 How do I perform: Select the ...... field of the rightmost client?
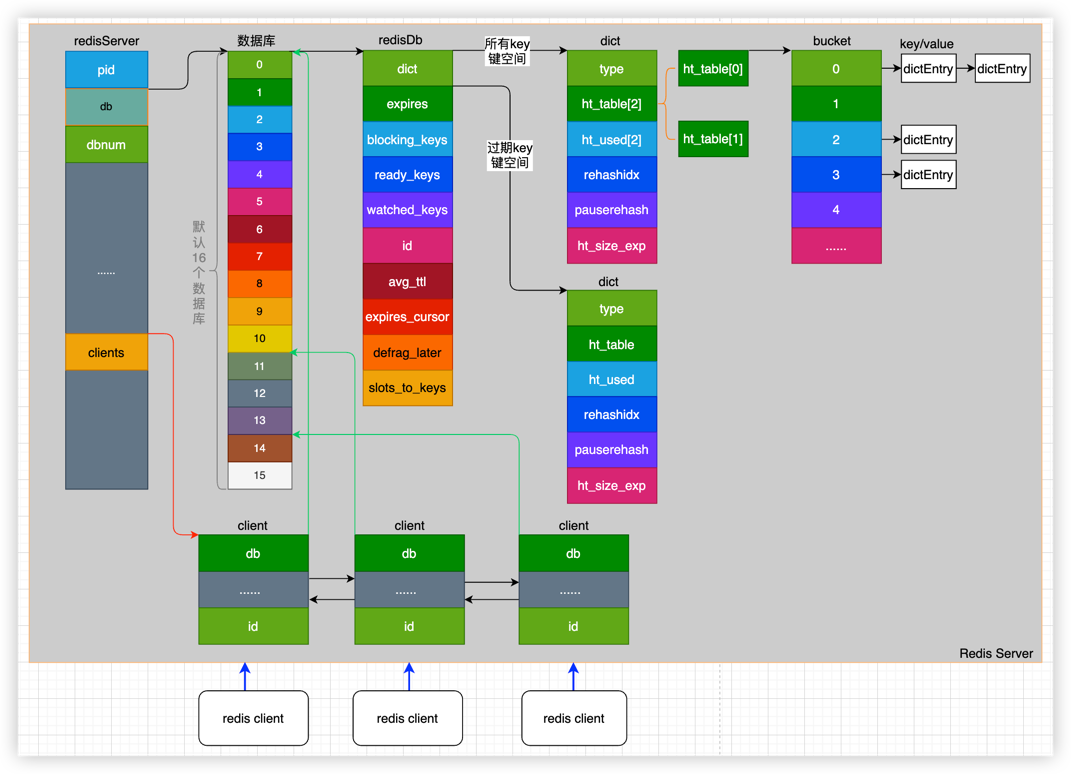click(x=574, y=590)
